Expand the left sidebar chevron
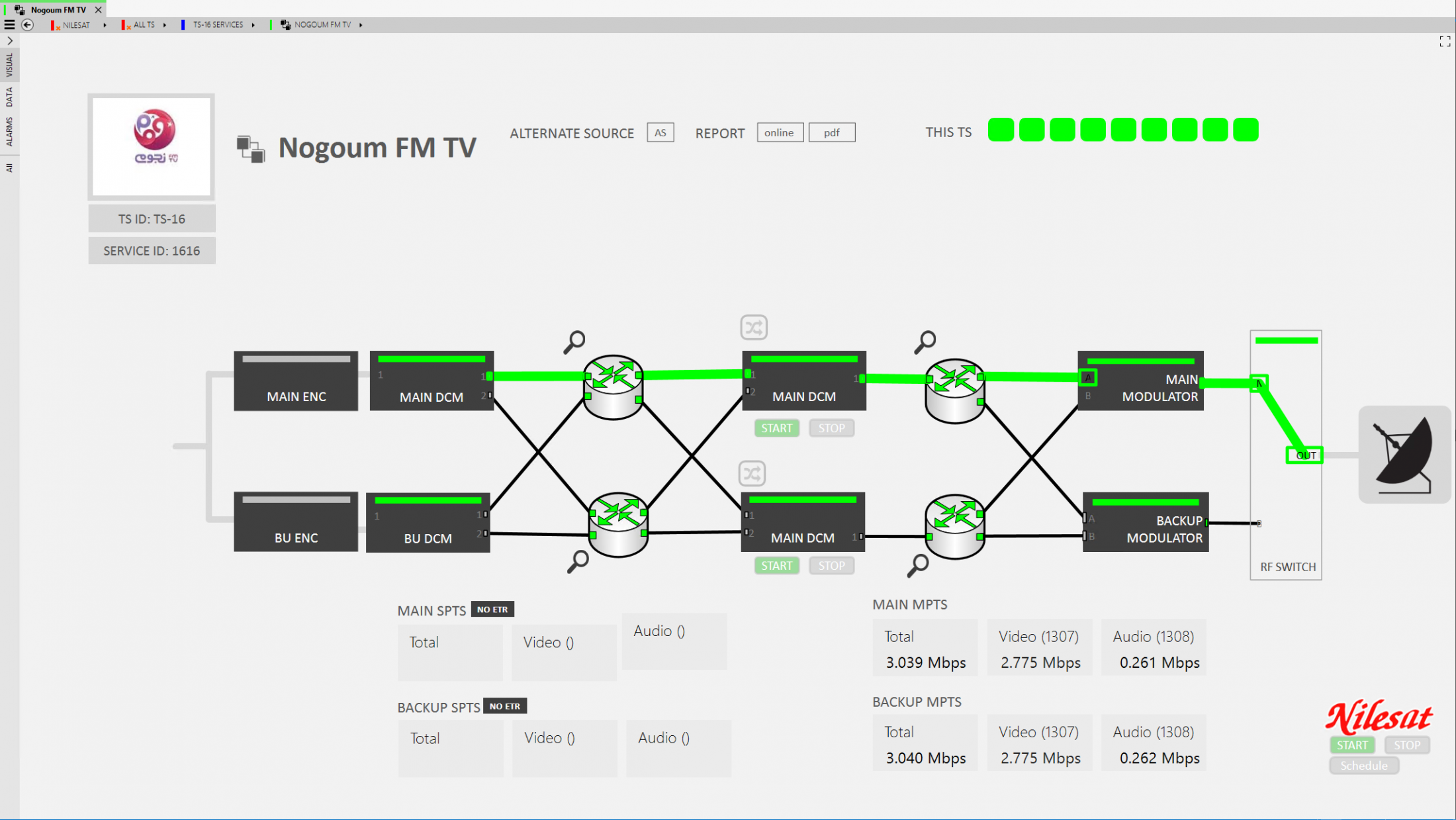This screenshot has width=1456, height=820. pyautogui.click(x=10, y=41)
